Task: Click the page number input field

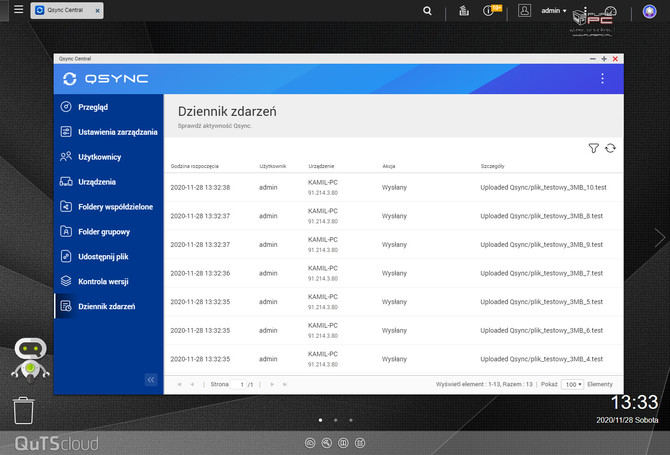Action: (238, 384)
